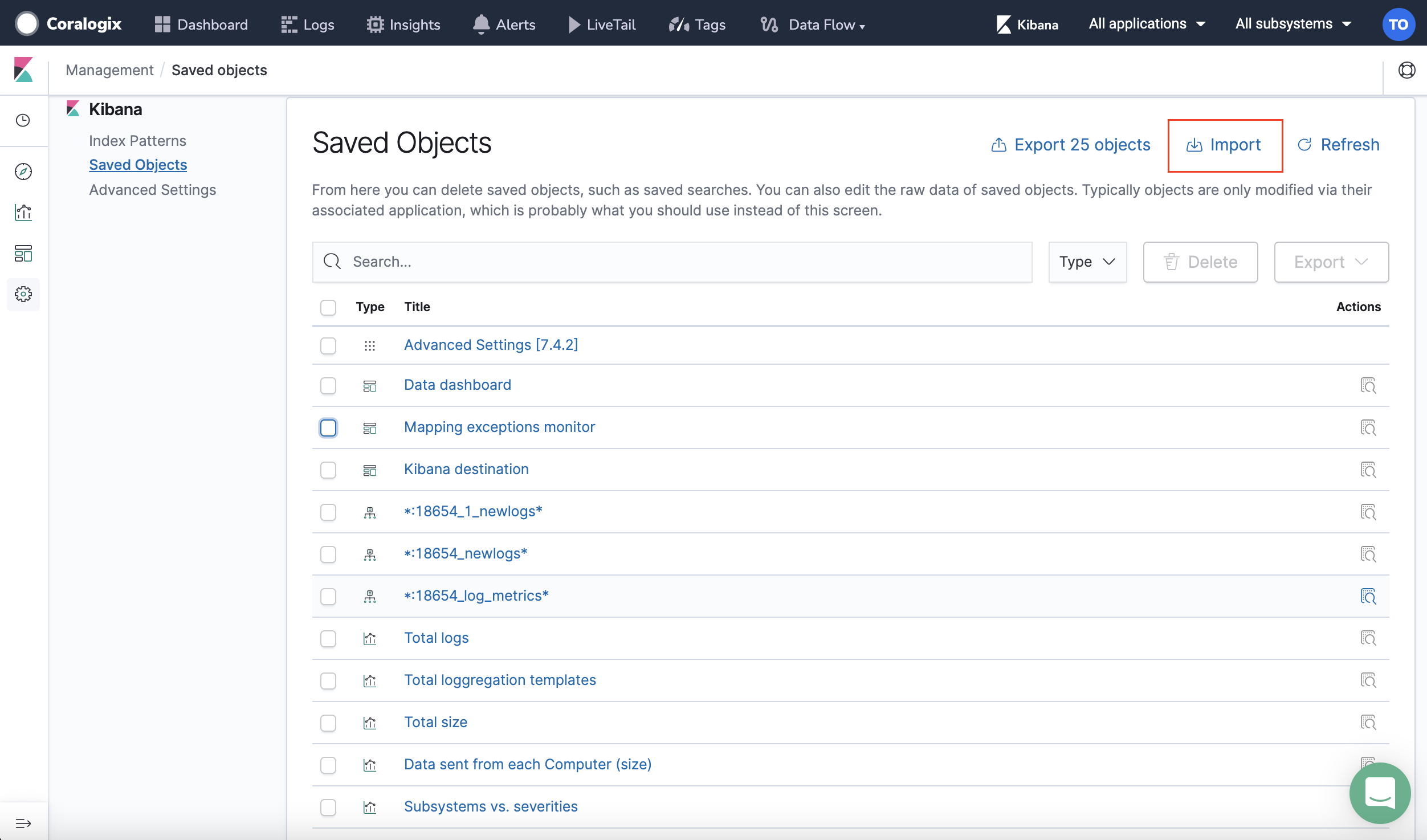
Task: Click the Delete button
Action: [1200, 262]
